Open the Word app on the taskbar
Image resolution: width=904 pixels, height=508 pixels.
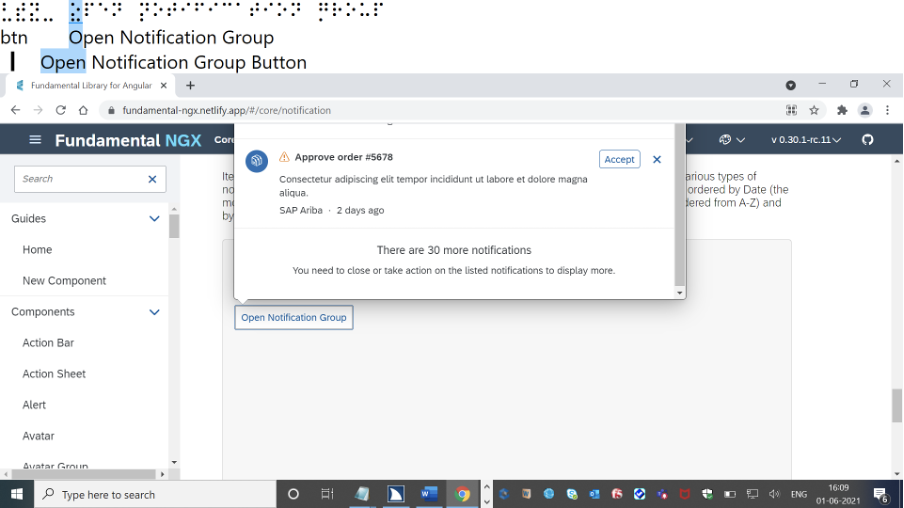(x=429, y=494)
